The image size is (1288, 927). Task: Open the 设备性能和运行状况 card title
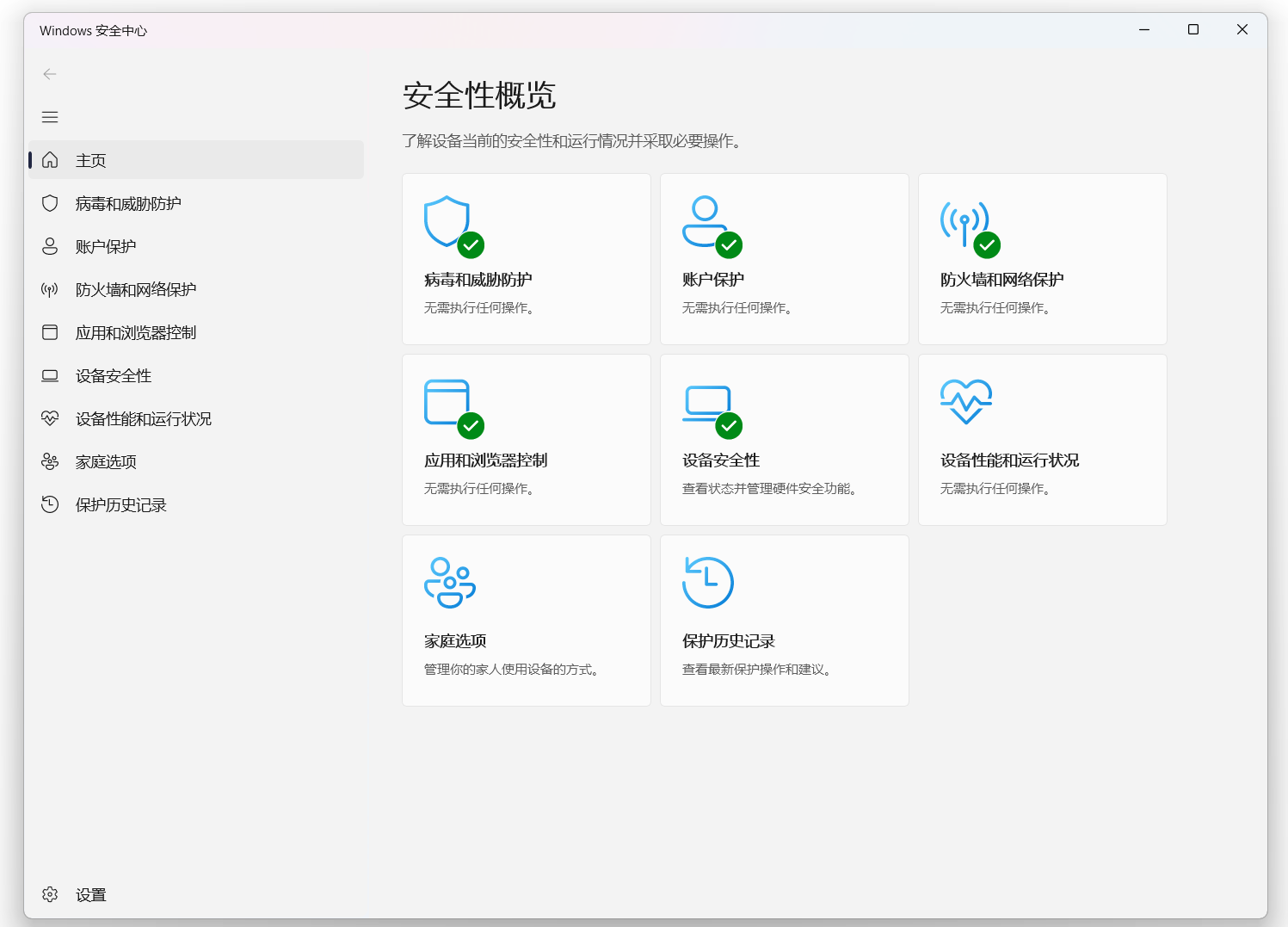[1010, 460]
